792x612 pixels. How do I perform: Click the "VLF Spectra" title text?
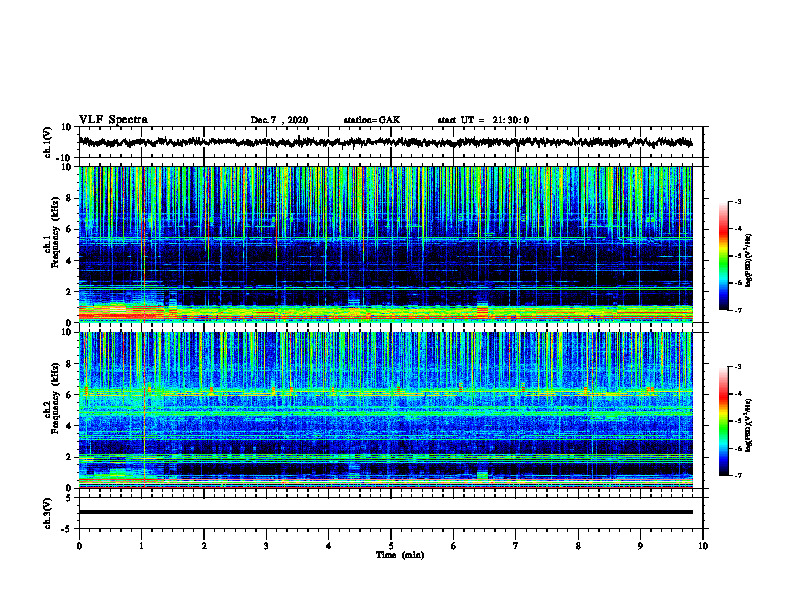[x=113, y=120]
